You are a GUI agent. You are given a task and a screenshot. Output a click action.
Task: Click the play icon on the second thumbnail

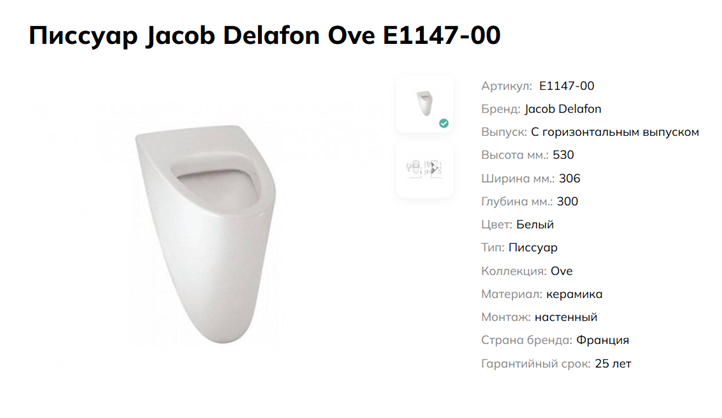pos(435,168)
